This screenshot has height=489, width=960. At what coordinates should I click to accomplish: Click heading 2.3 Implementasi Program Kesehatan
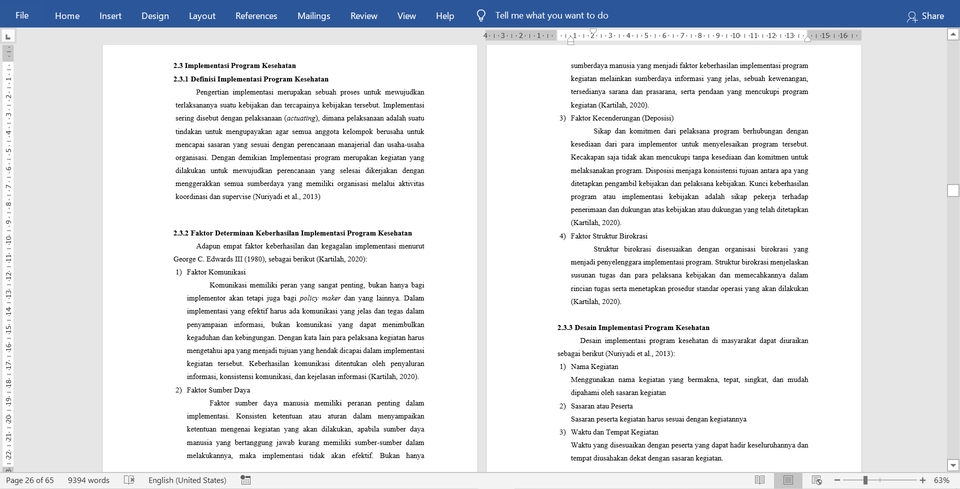234,65
